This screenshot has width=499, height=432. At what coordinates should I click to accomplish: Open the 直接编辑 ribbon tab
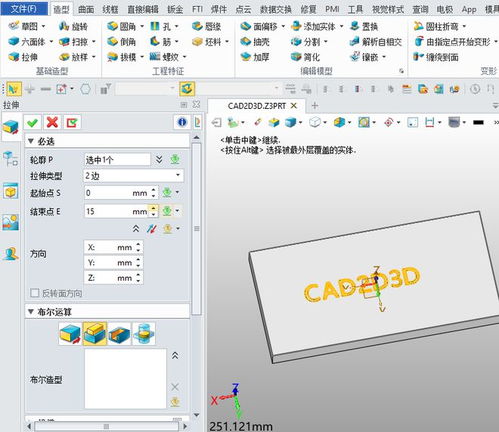[x=143, y=9]
